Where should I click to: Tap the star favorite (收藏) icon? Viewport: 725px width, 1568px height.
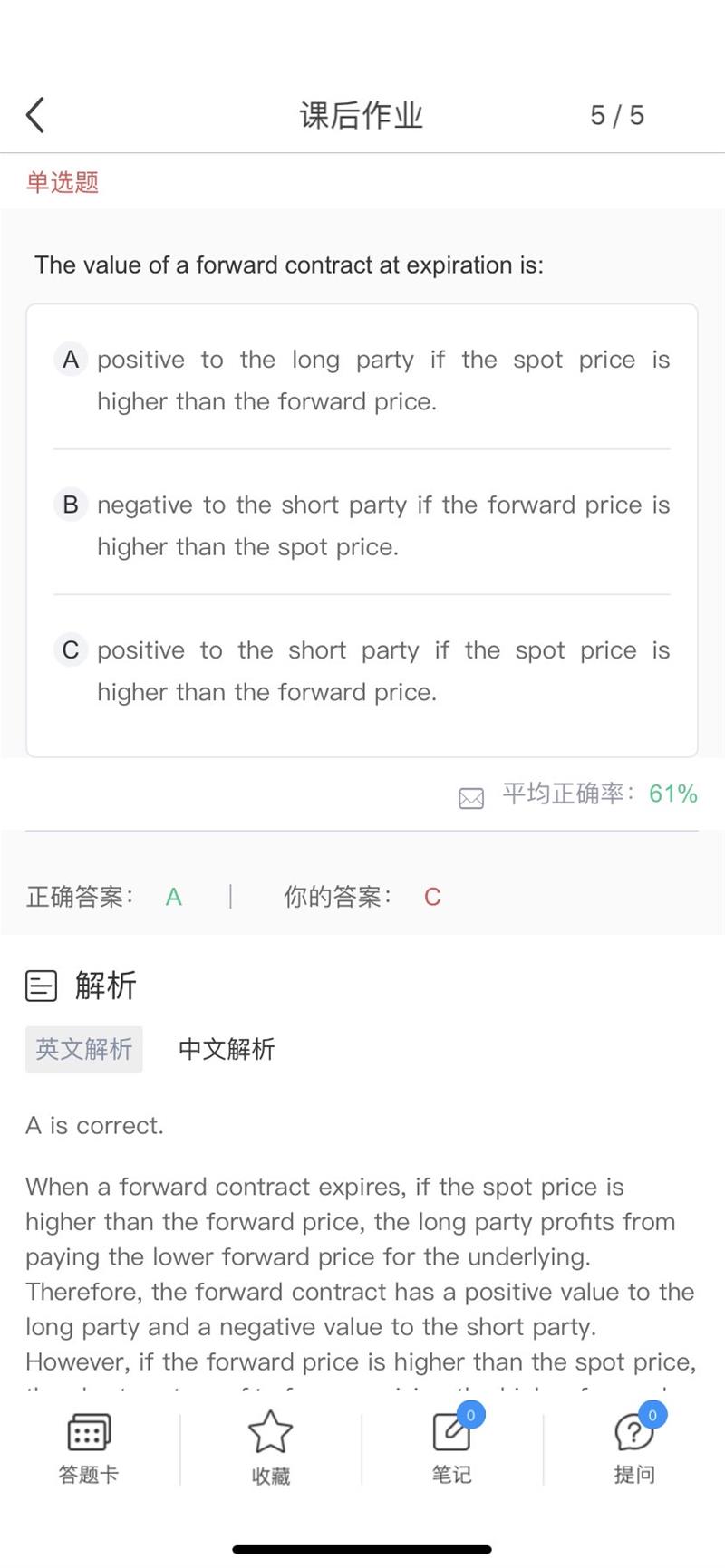pyautogui.click(x=270, y=1433)
